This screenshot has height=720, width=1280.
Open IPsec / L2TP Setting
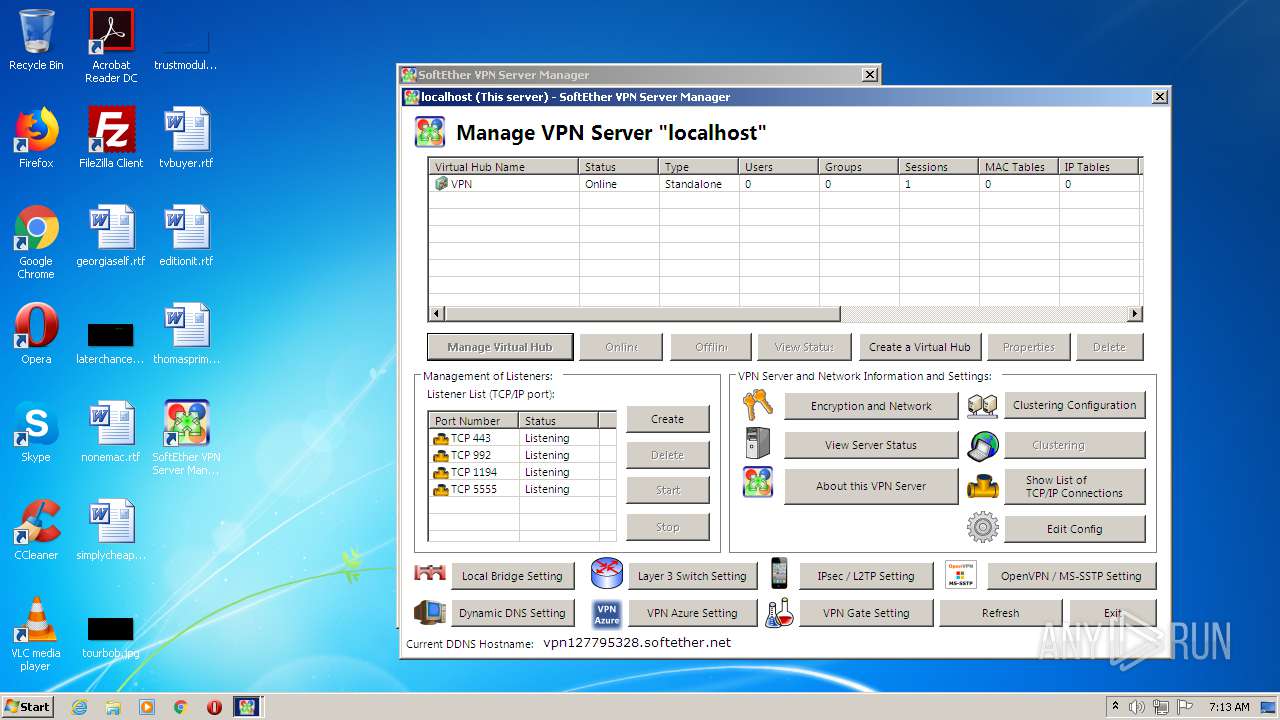[x=865, y=576]
